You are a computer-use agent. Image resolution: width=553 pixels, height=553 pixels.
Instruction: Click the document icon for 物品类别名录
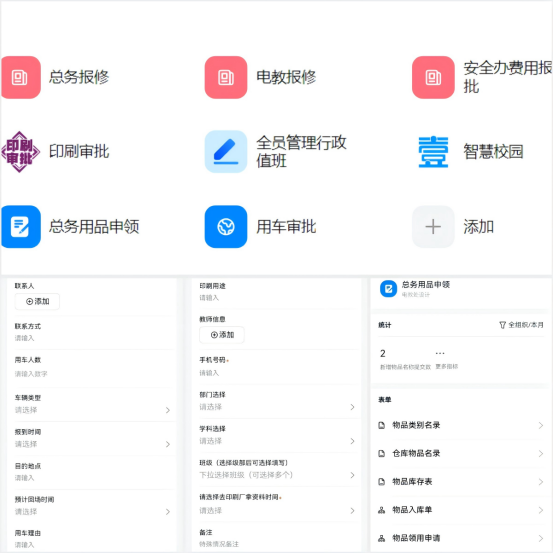coord(382,425)
